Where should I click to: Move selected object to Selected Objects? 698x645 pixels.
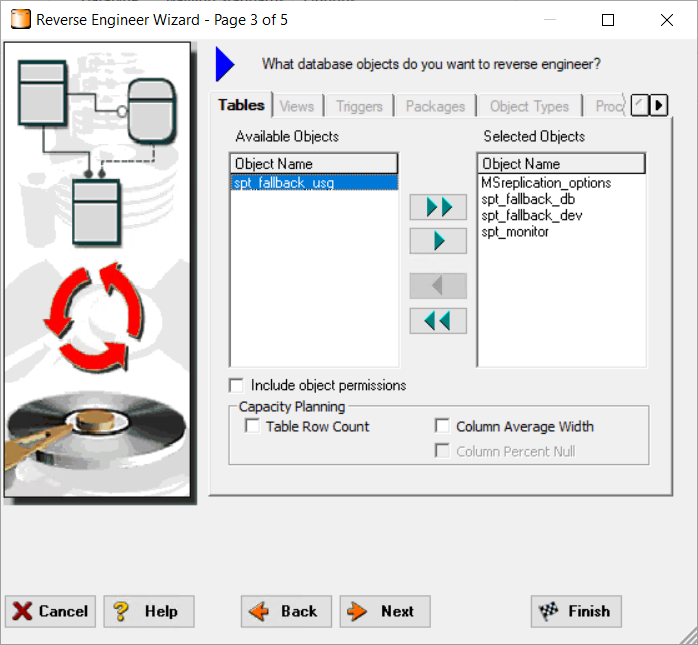coord(438,241)
